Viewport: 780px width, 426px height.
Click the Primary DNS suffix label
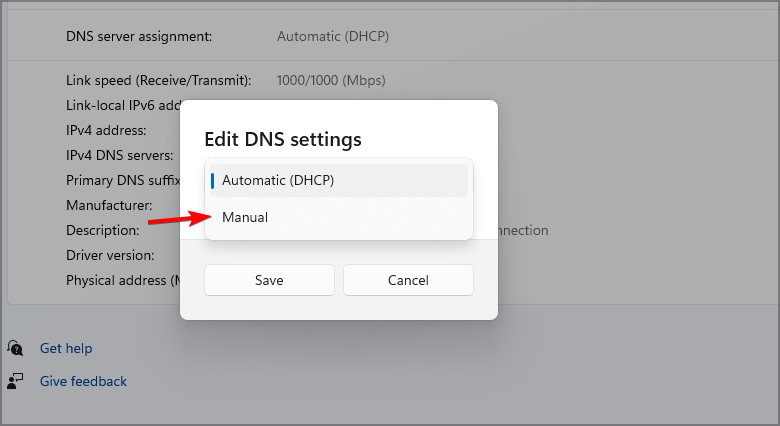122,180
